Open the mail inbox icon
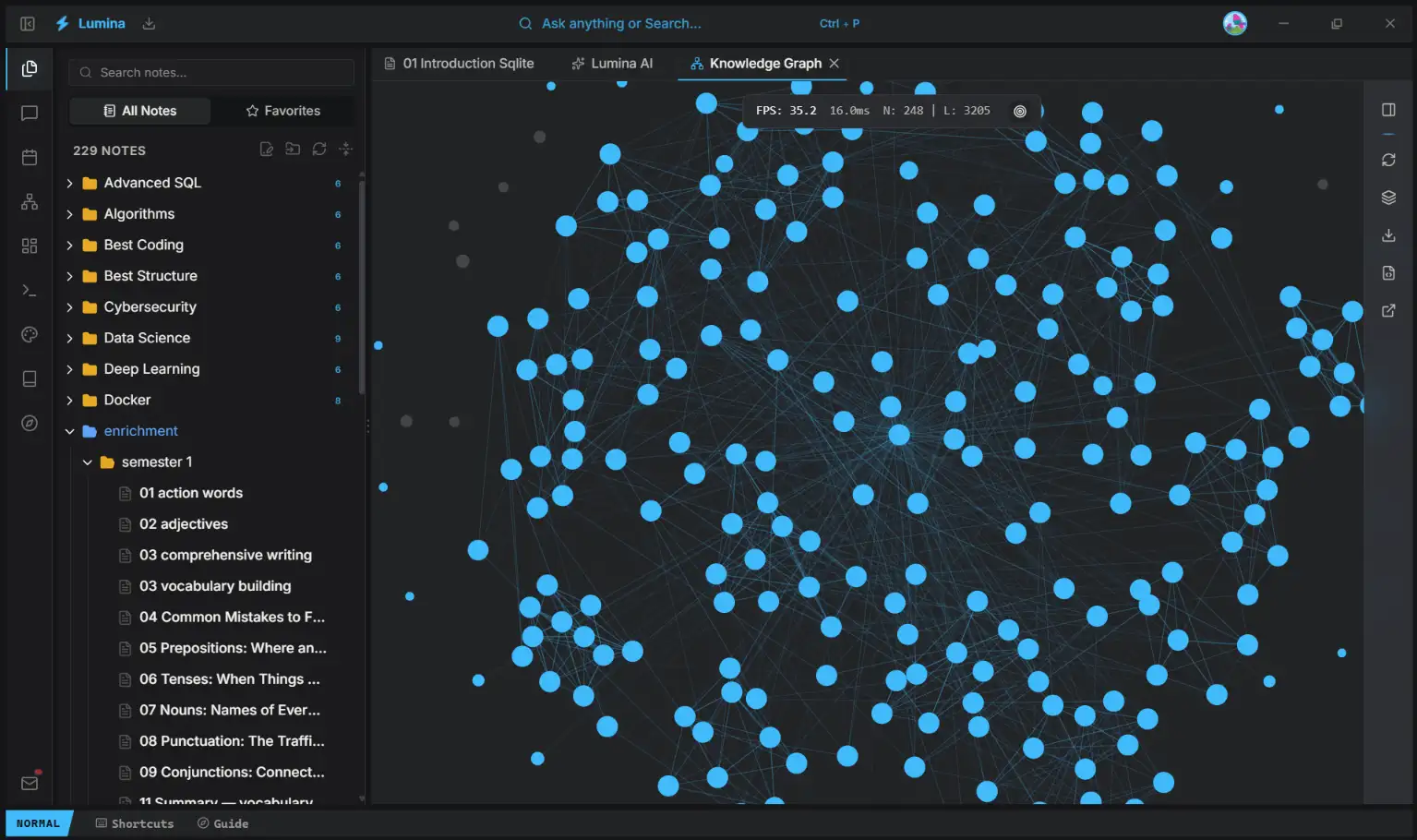Screen dimensions: 1417x840 30,783
